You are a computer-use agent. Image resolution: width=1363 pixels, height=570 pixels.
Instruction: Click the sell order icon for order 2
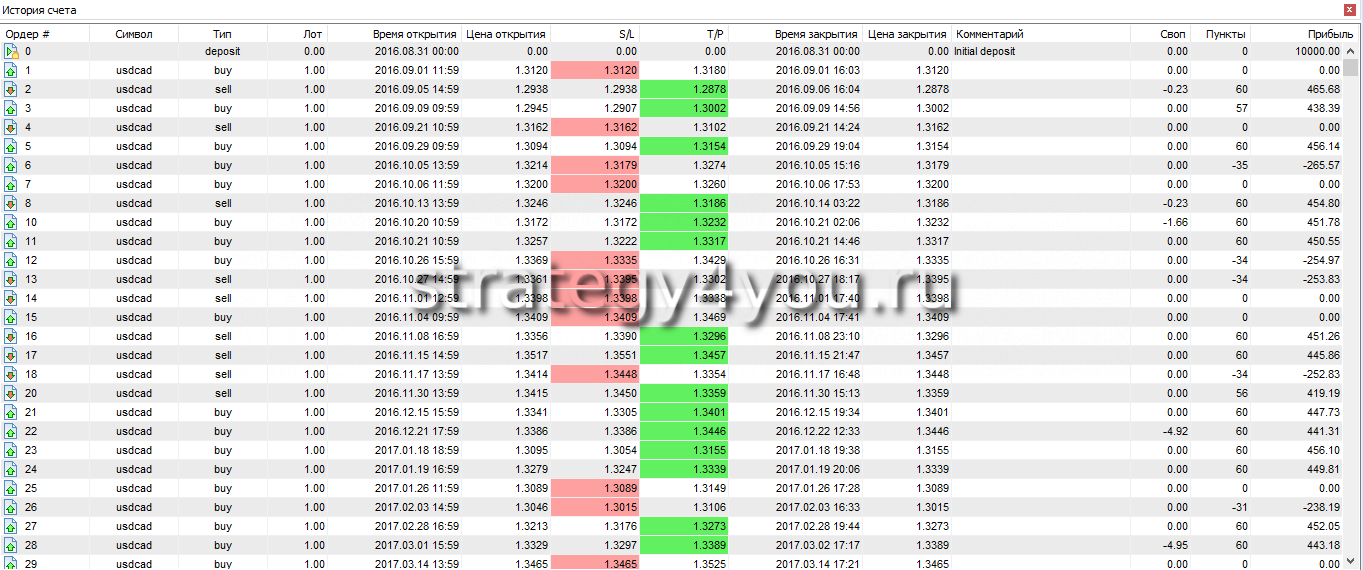(12, 90)
